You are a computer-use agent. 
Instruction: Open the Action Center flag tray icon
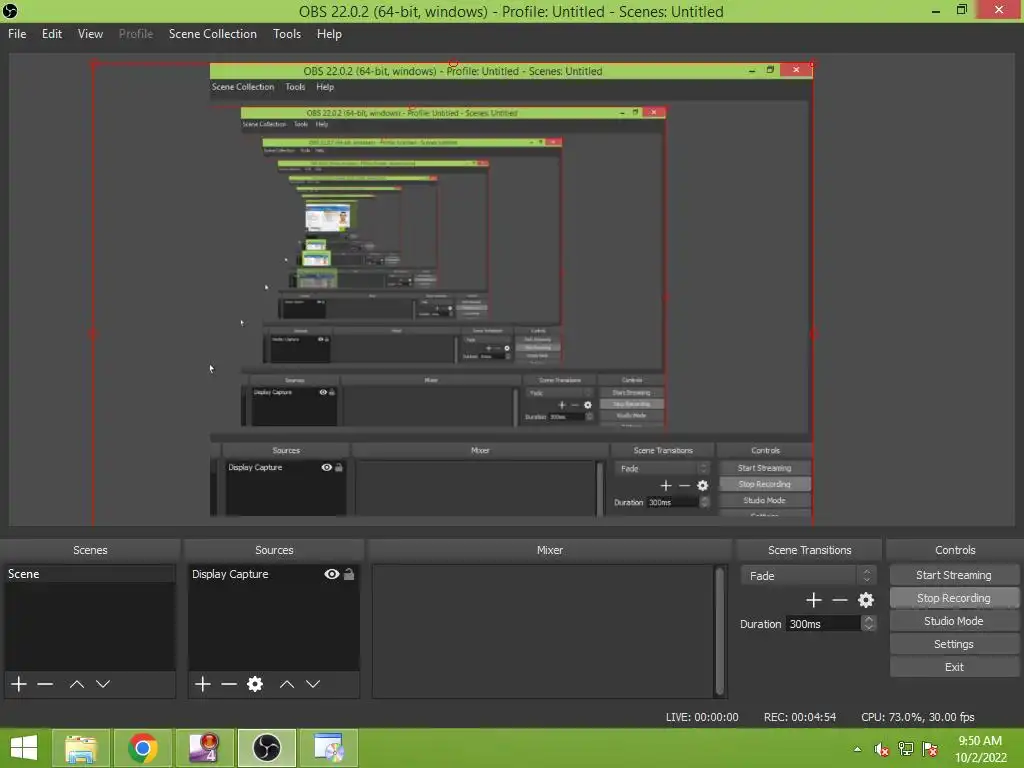tap(929, 749)
